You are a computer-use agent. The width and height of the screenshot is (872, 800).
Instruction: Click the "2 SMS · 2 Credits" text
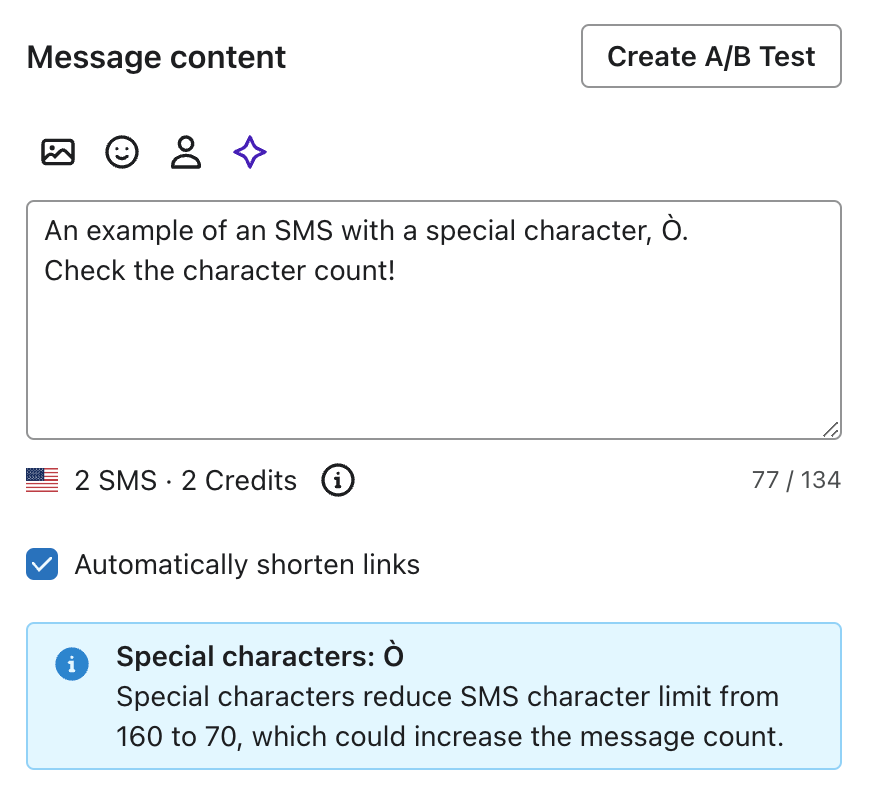[186, 481]
